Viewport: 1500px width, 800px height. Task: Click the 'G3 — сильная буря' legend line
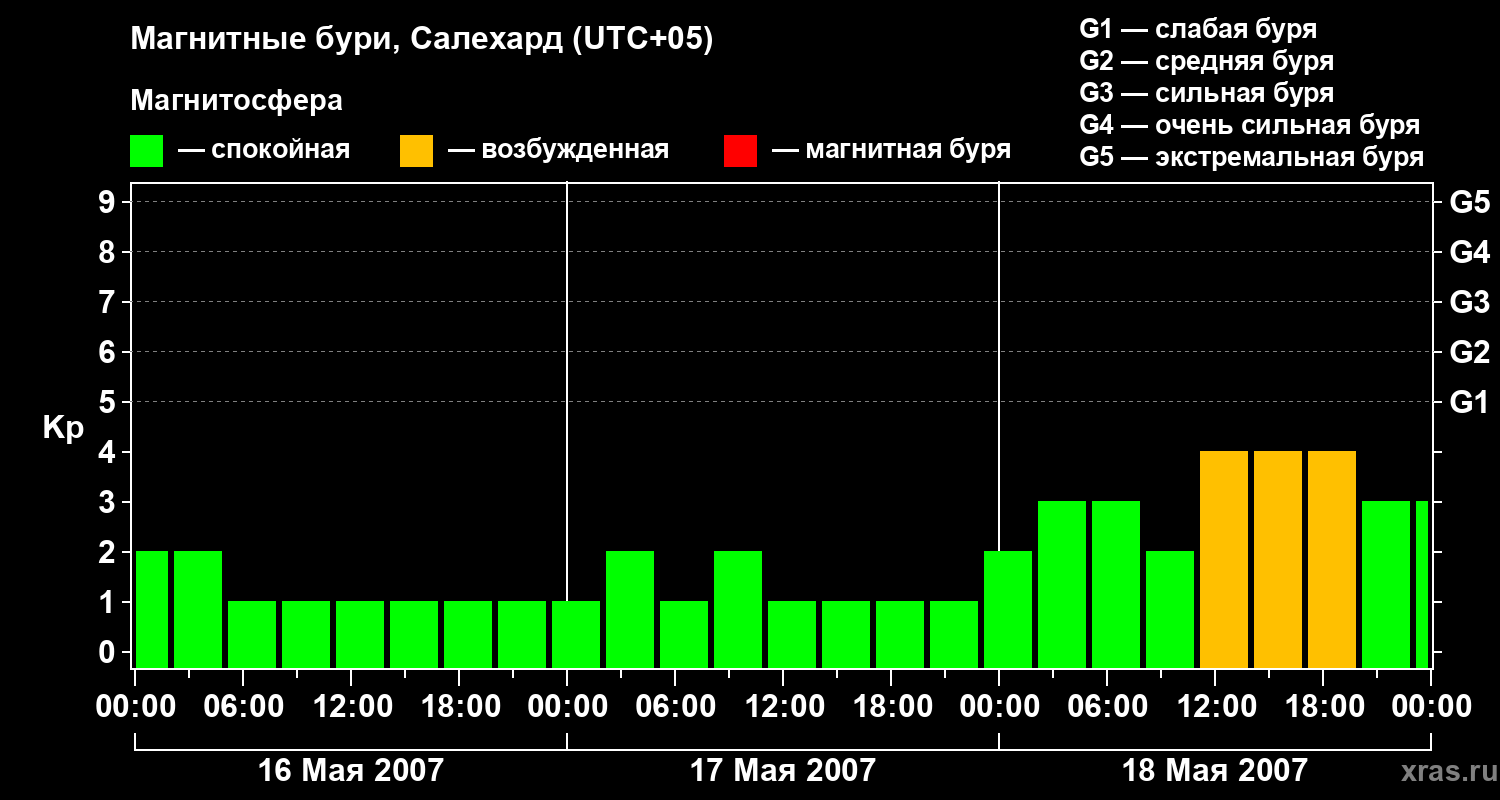point(1206,93)
